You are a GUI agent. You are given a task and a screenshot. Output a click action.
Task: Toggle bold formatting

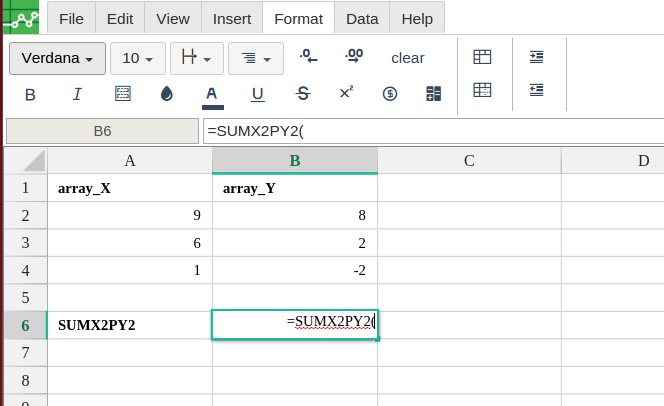[x=30, y=94]
